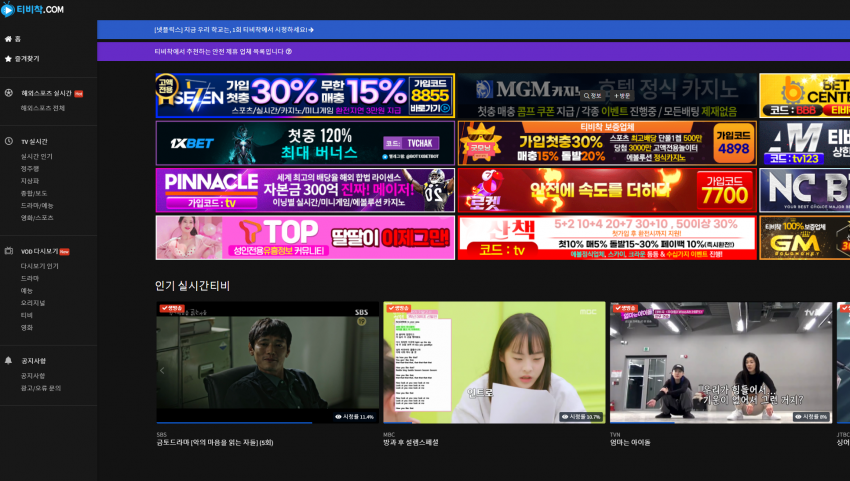Open 광고/오류 문의 page
The image size is (850, 481).
(x=41, y=388)
